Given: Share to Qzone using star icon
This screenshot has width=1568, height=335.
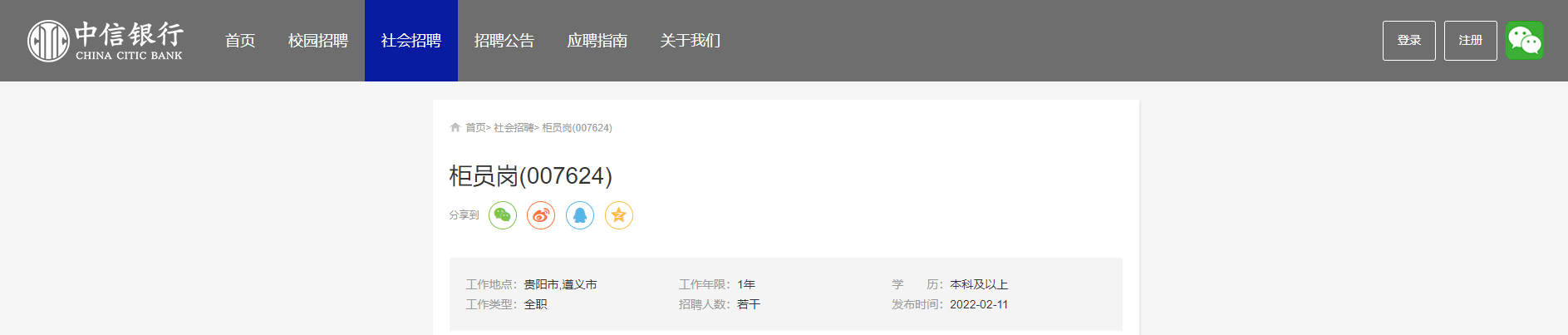Looking at the screenshot, I should click(619, 215).
